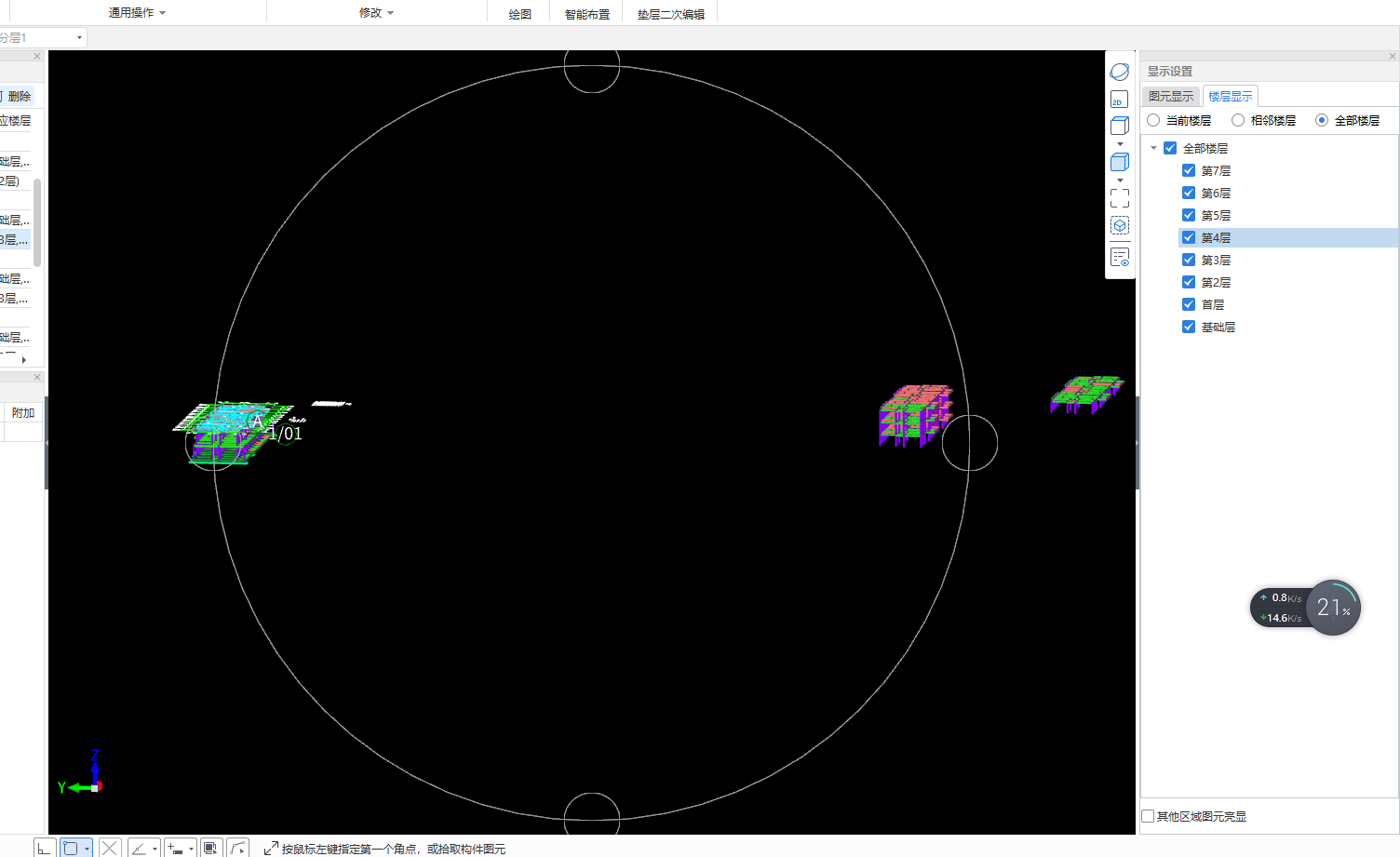Expand the left list right-arrow scroller

point(23,359)
